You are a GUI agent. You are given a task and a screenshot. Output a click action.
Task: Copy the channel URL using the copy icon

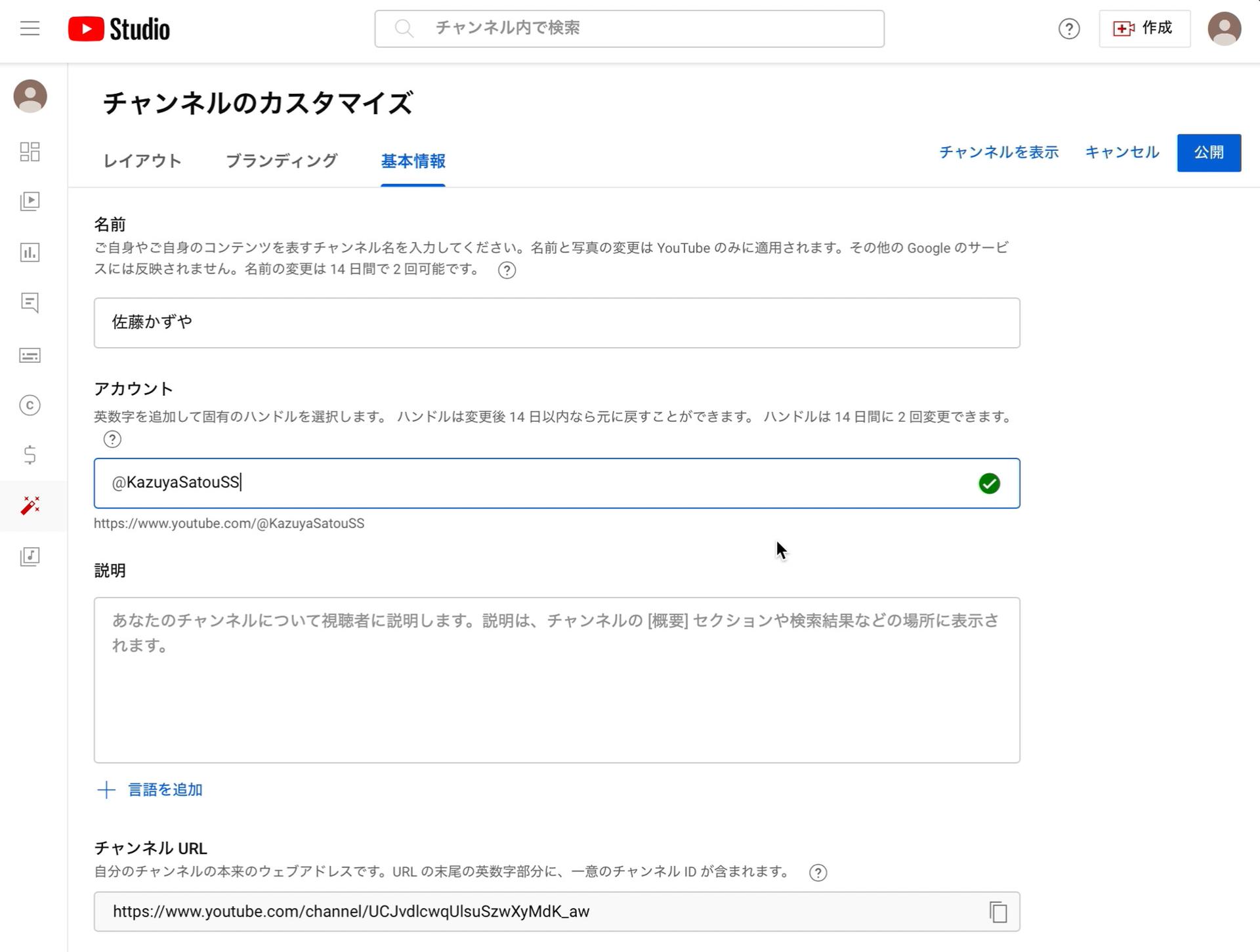click(997, 911)
